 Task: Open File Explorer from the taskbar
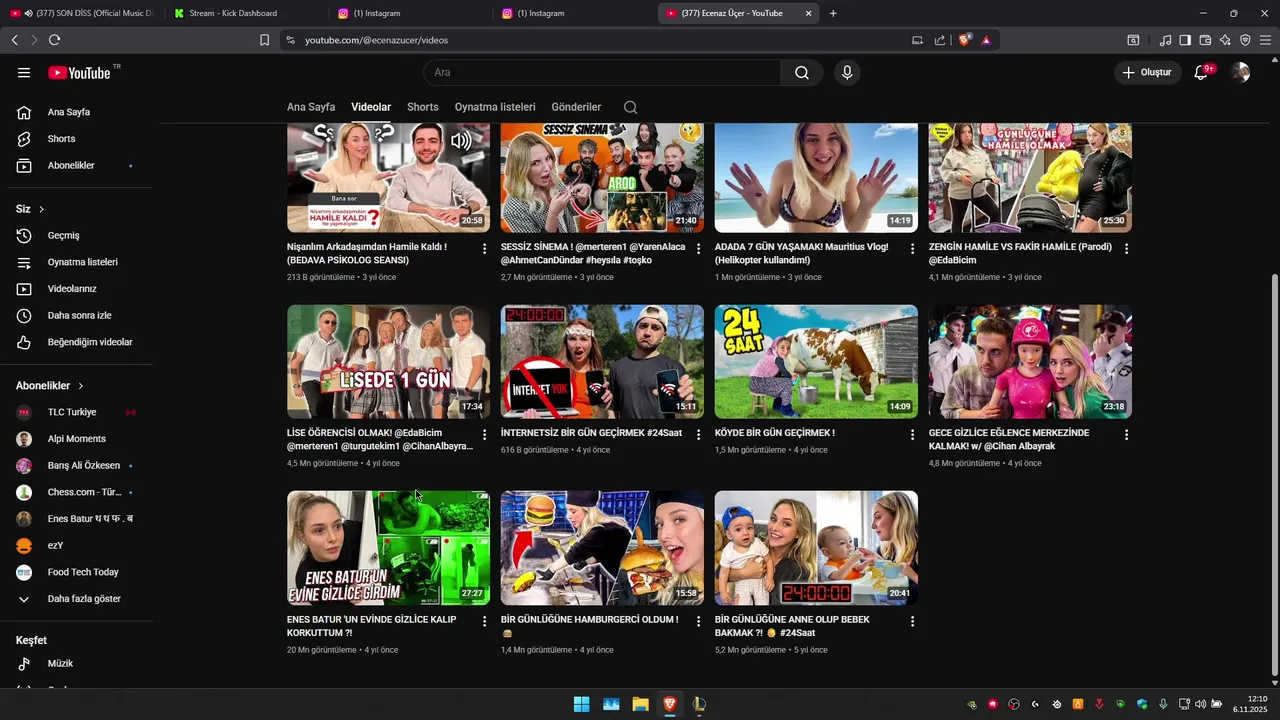pos(640,704)
